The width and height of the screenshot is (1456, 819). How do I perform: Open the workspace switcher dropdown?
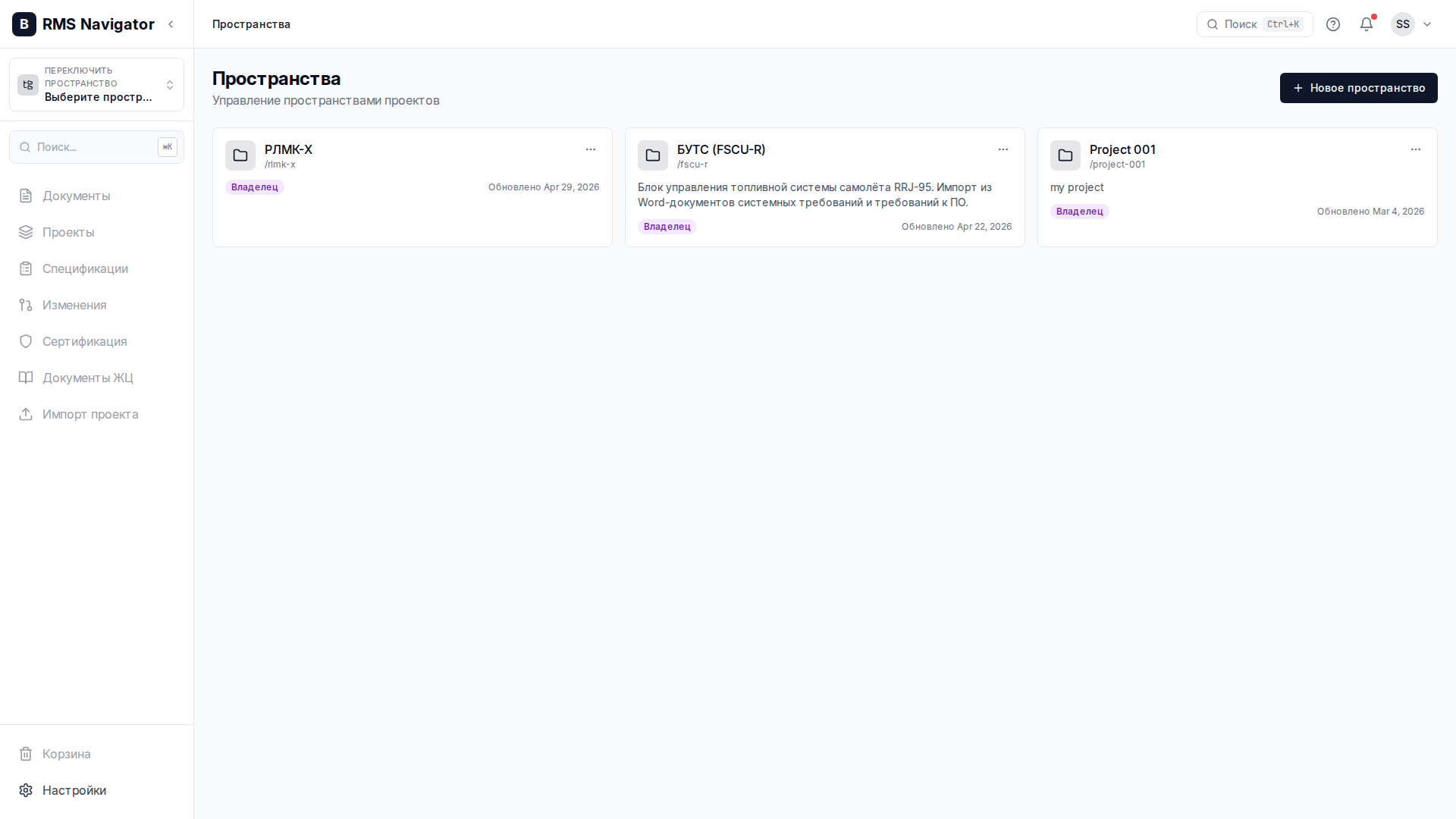pyautogui.click(x=96, y=84)
